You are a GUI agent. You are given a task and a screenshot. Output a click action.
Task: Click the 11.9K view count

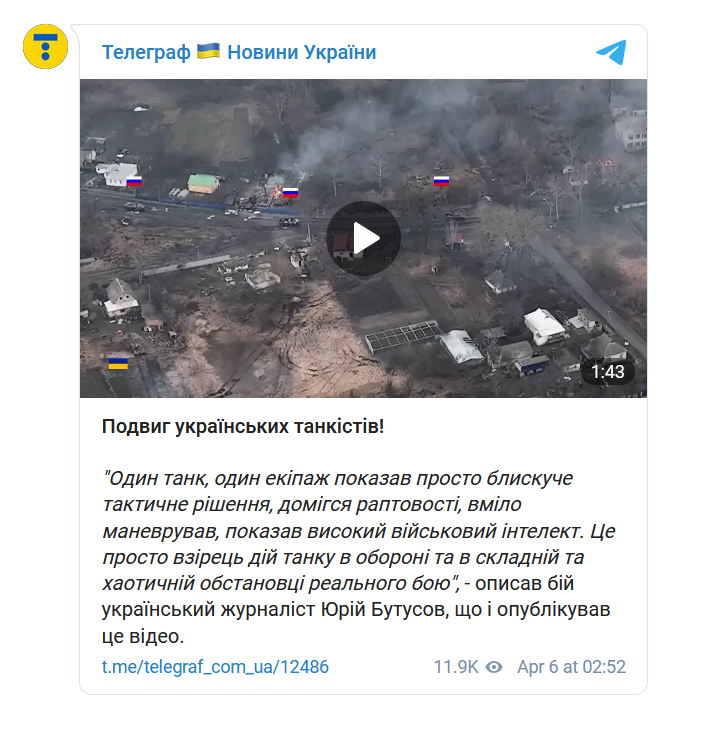(x=456, y=667)
